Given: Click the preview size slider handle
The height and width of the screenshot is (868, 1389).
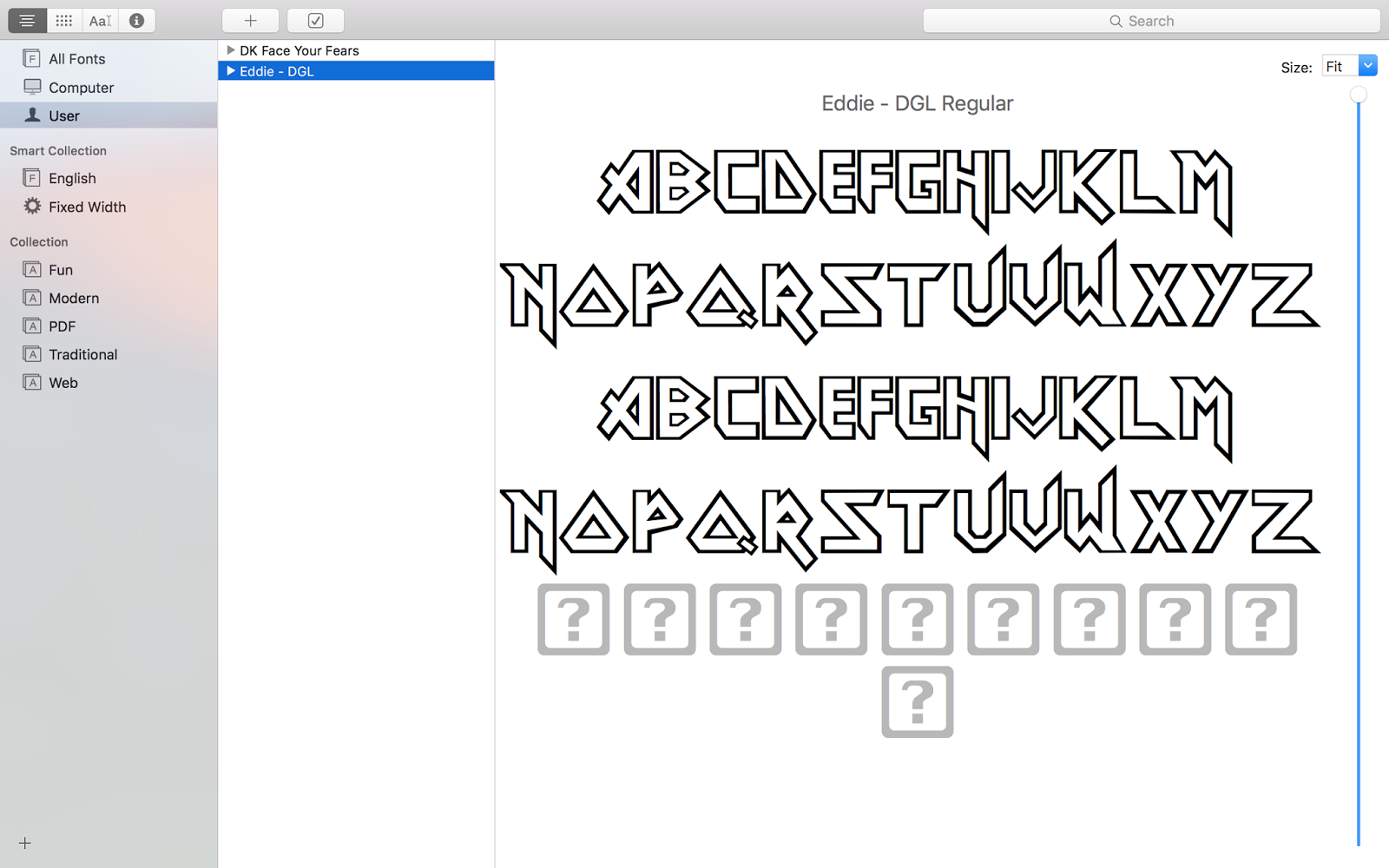Looking at the screenshot, I should pyautogui.click(x=1359, y=95).
